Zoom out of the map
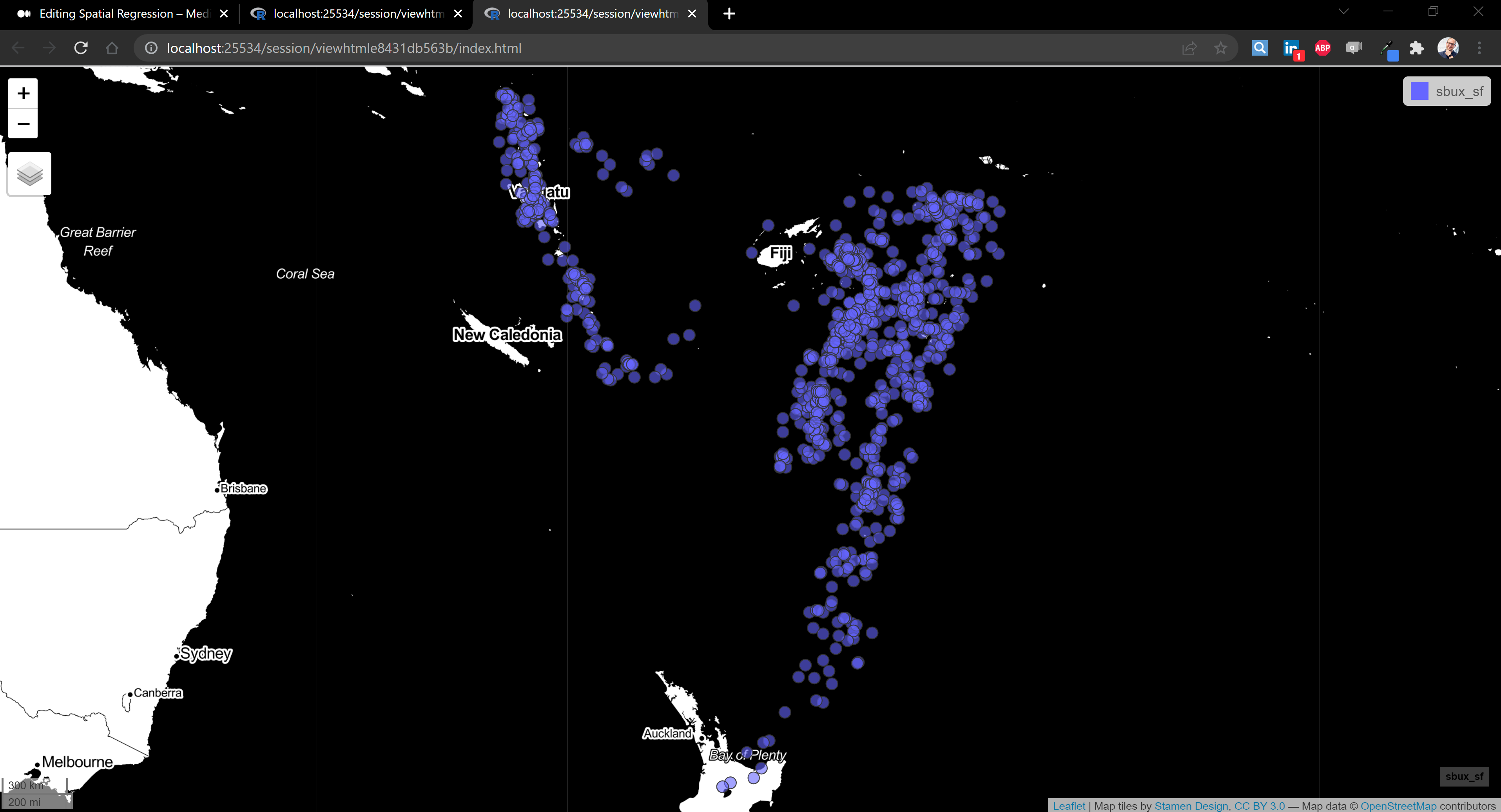The image size is (1501, 812). tap(23, 123)
